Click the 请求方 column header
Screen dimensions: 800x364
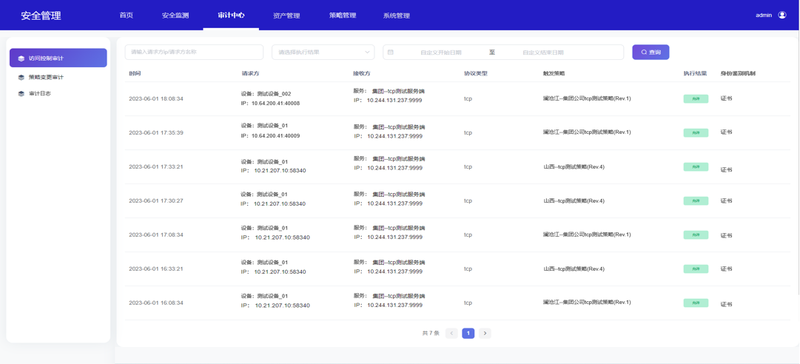pyautogui.click(x=251, y=74)
